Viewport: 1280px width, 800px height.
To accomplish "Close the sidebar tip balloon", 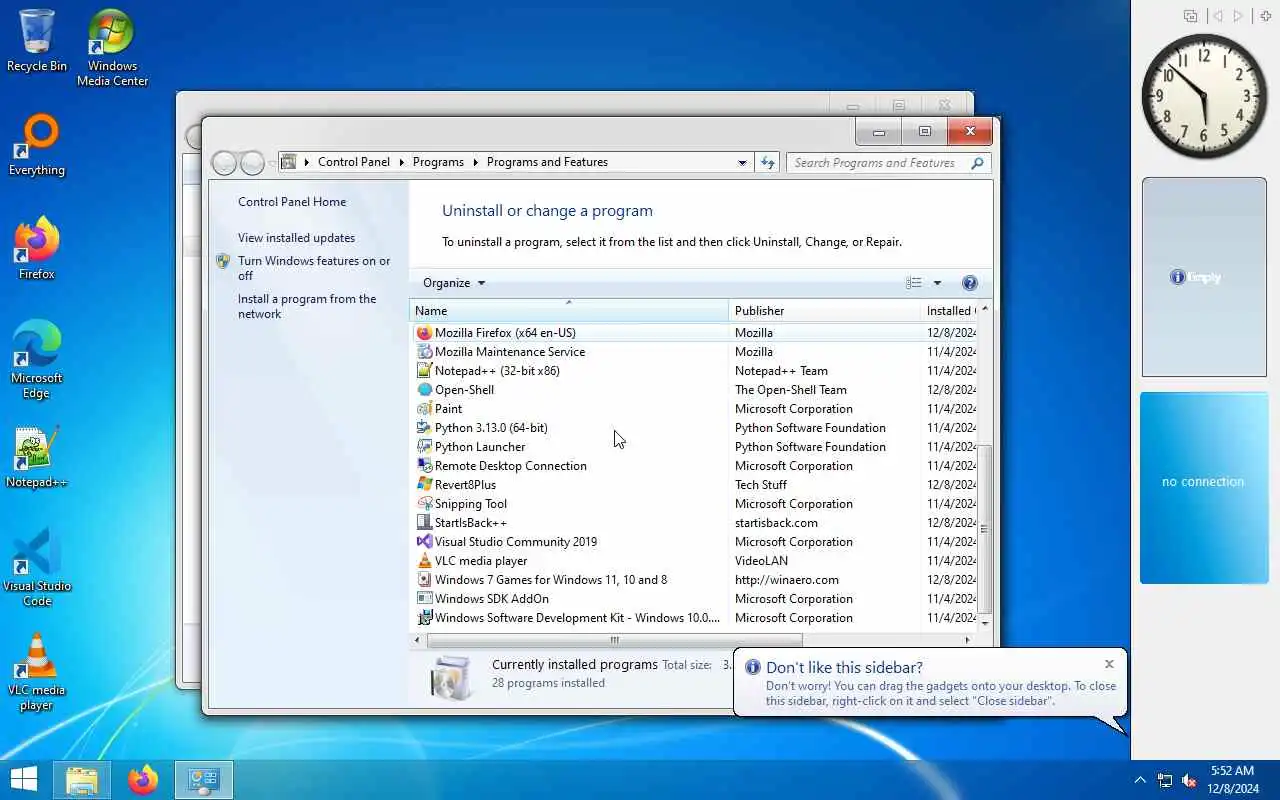I will (1109, 664).
